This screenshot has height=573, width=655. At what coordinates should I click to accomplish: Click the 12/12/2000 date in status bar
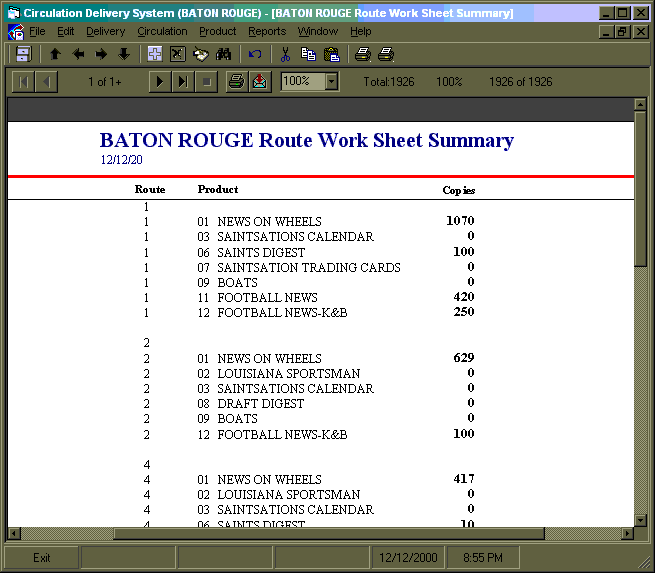click(408, 558)
